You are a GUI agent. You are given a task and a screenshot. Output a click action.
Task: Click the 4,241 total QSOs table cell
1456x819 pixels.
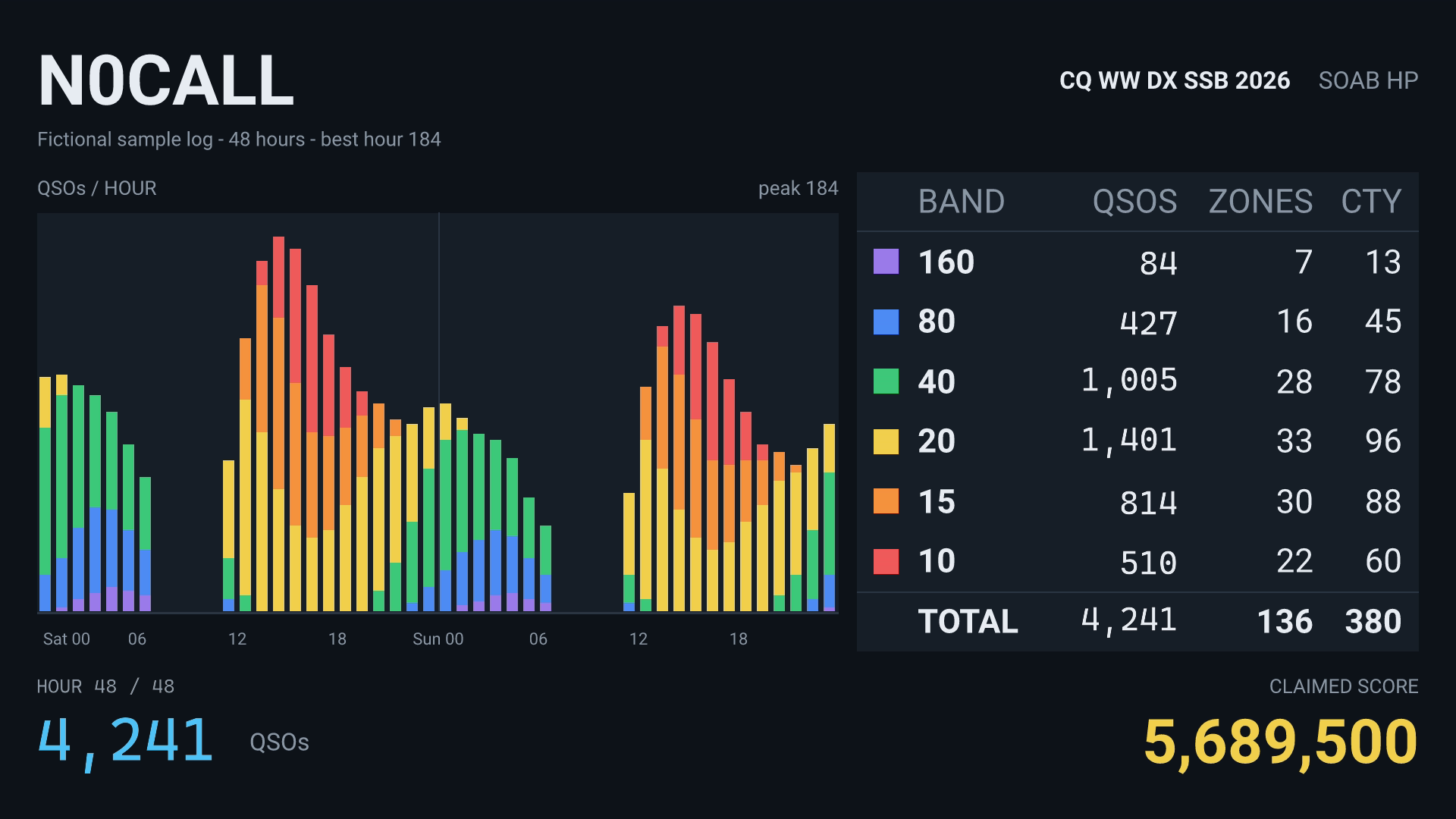coord(1129,620)
